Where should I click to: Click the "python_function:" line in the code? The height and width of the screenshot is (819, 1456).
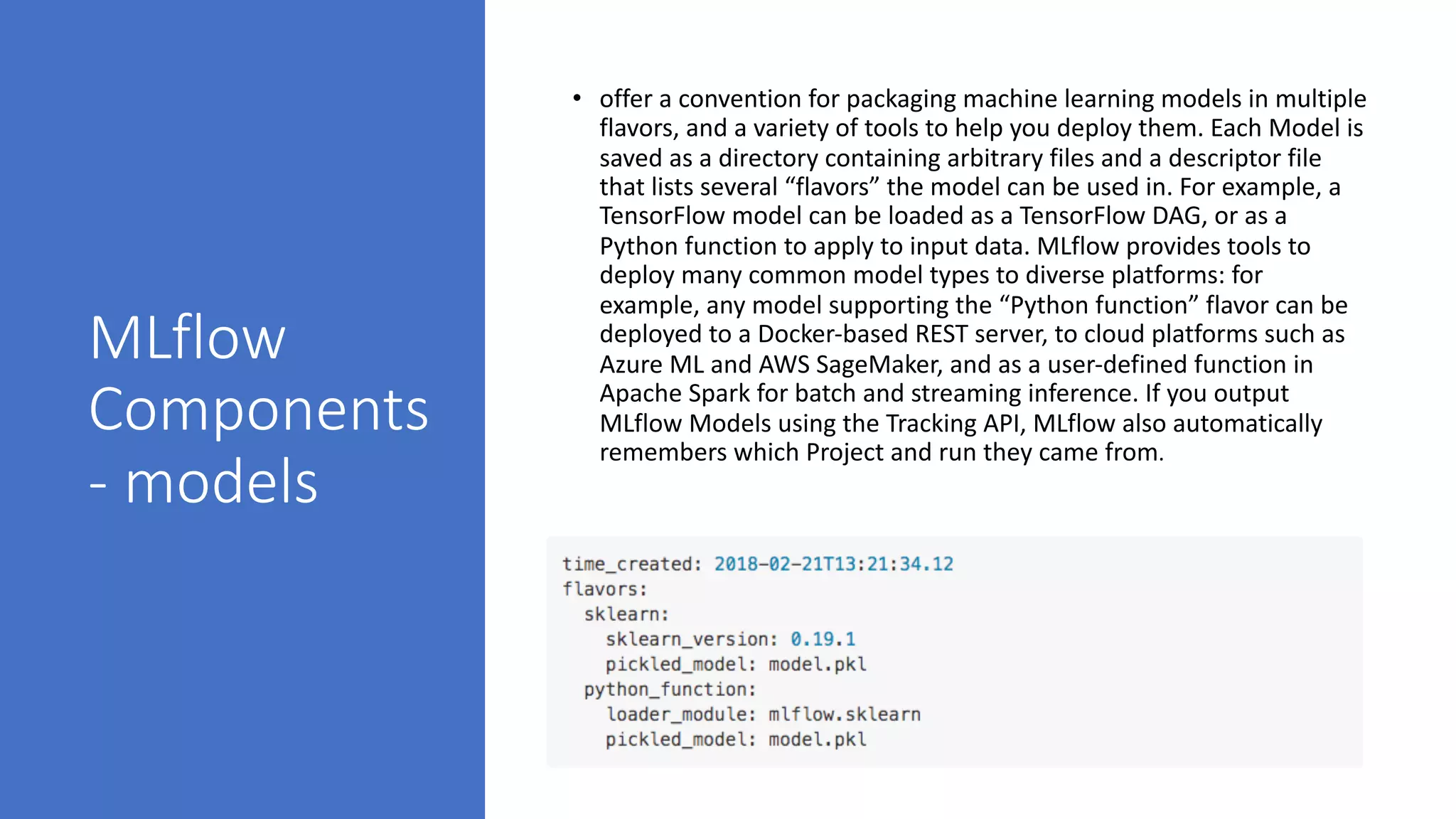click(x=670, y=690)
